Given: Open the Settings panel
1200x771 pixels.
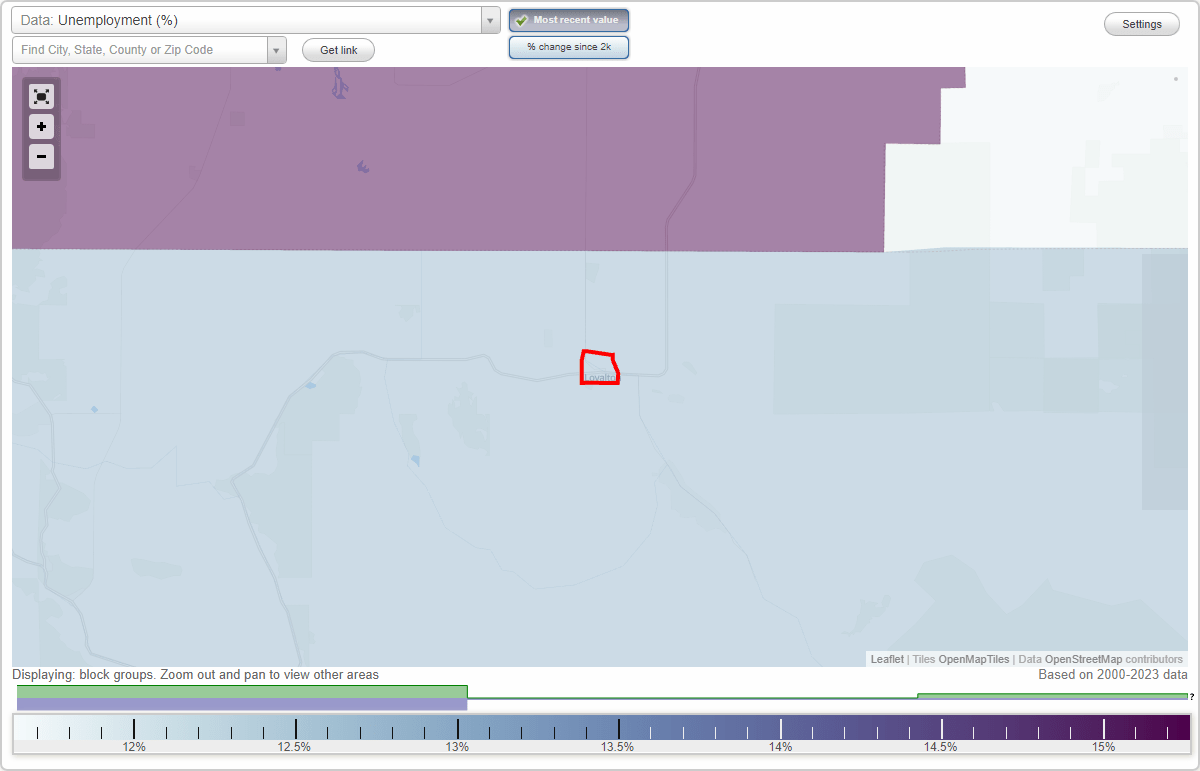Looking at the screenshot, I should [1141, 23].
